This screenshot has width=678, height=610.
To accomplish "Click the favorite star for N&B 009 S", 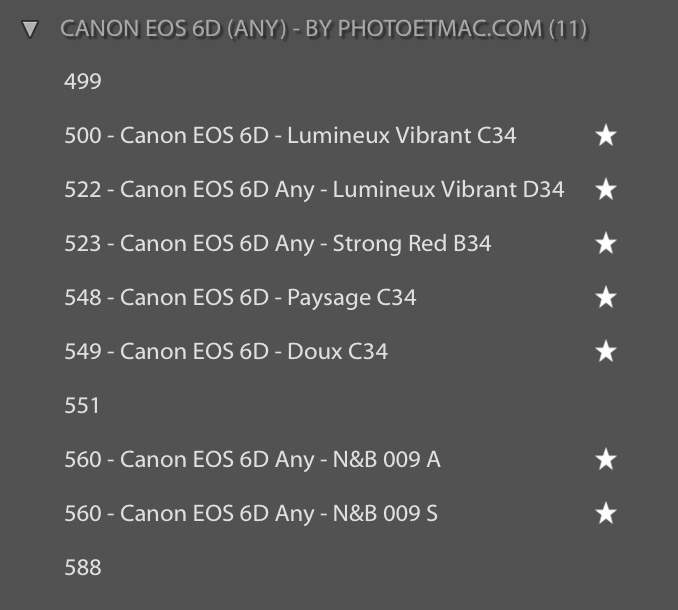I will coord(605,514).
